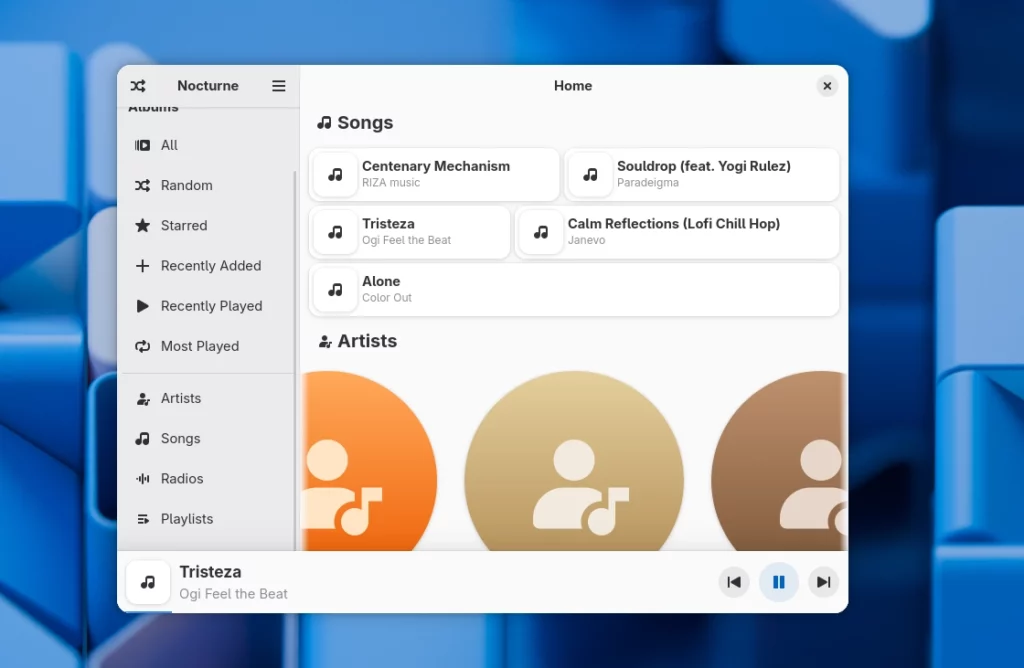Viewport: 1024px width, 668px height.
Task: Select the Calm Reflections song card
Action: click(x=677, y=232)
